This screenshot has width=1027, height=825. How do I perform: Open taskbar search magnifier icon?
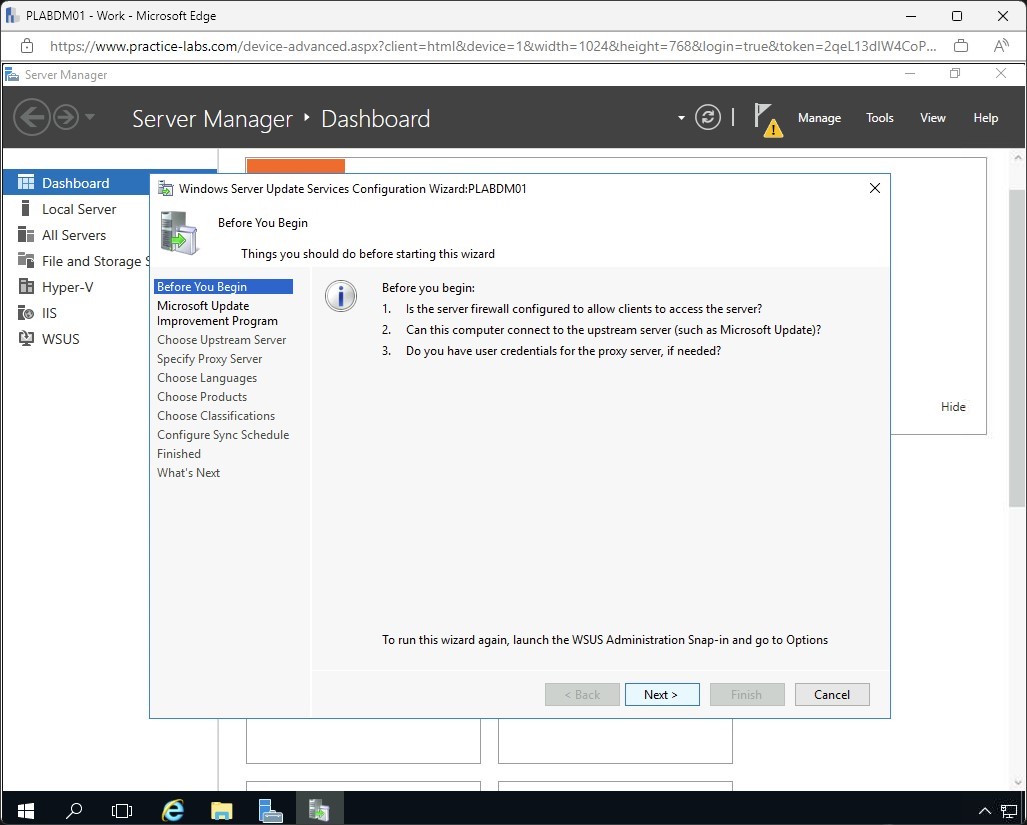click(x=74, y=809)
